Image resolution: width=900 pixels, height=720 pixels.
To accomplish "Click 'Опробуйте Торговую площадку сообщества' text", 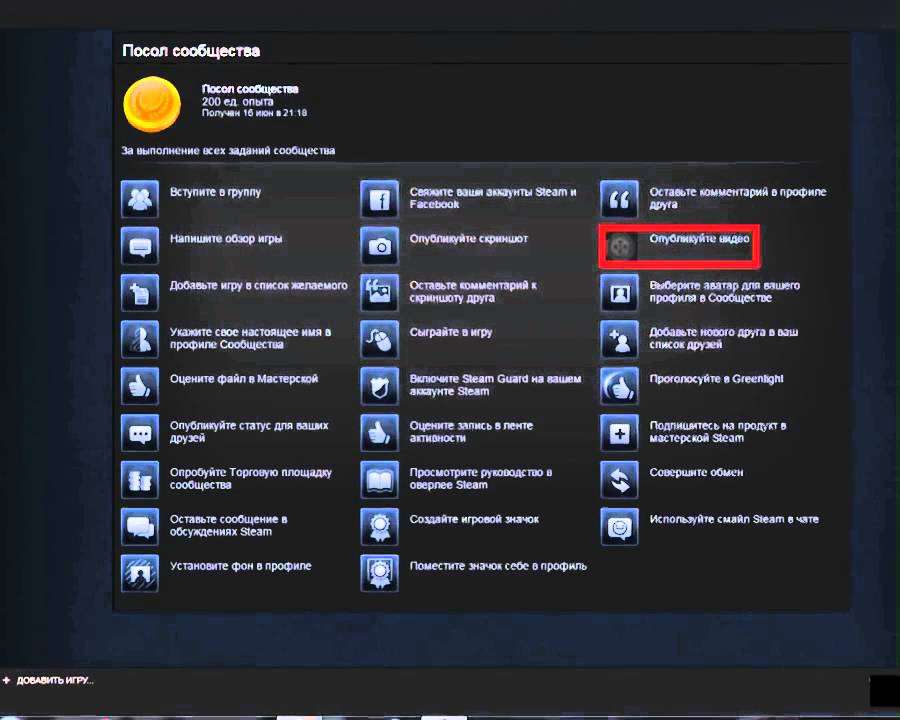I will click(251, 479).
